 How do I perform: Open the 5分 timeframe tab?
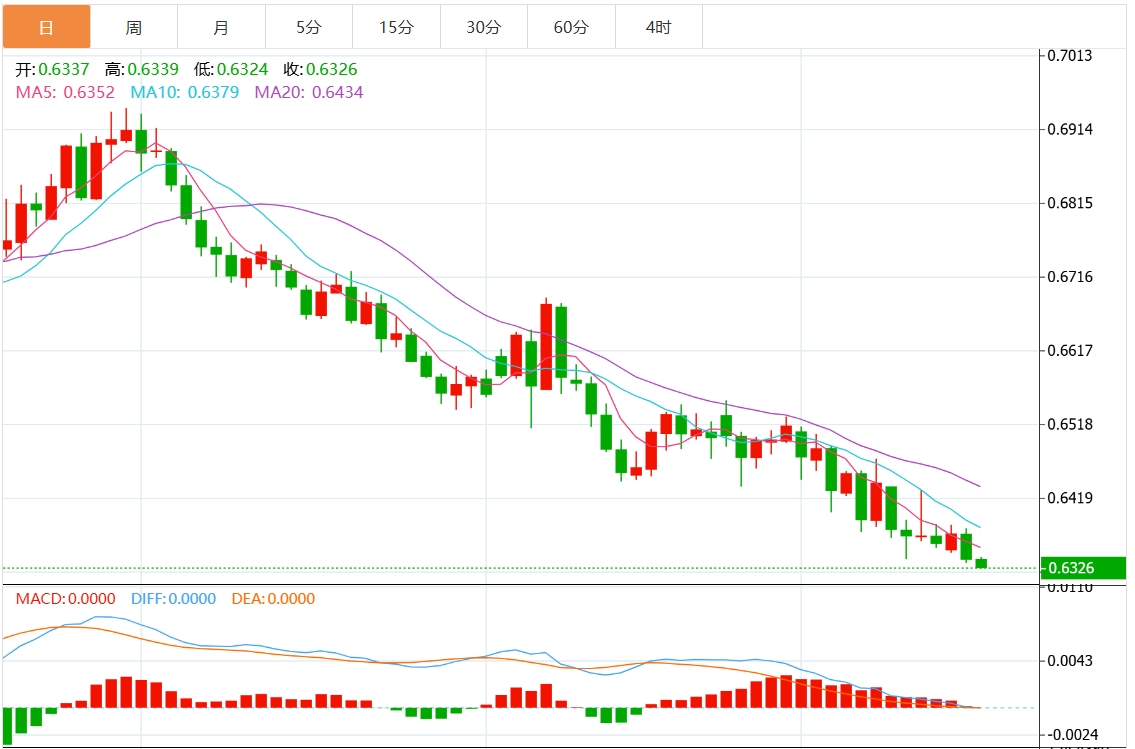coord(309,27)
